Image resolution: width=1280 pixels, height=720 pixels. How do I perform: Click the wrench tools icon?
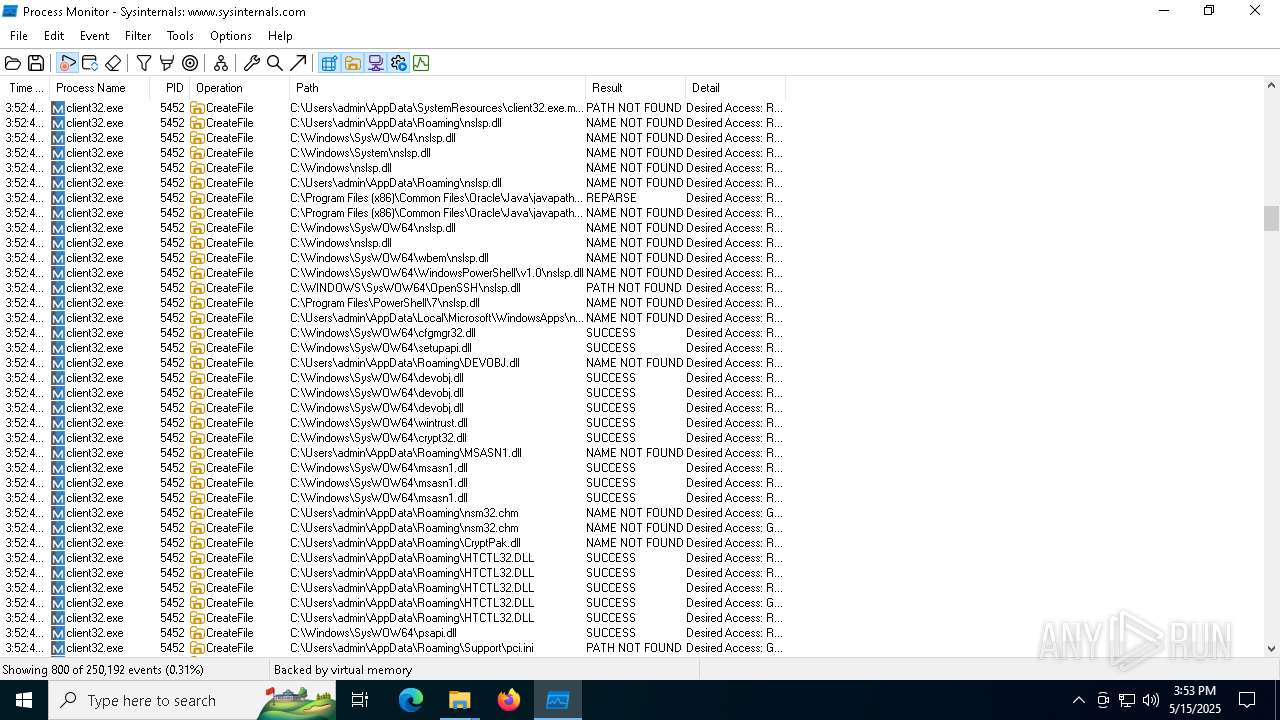pyautogui.click(x=252, y=63)
